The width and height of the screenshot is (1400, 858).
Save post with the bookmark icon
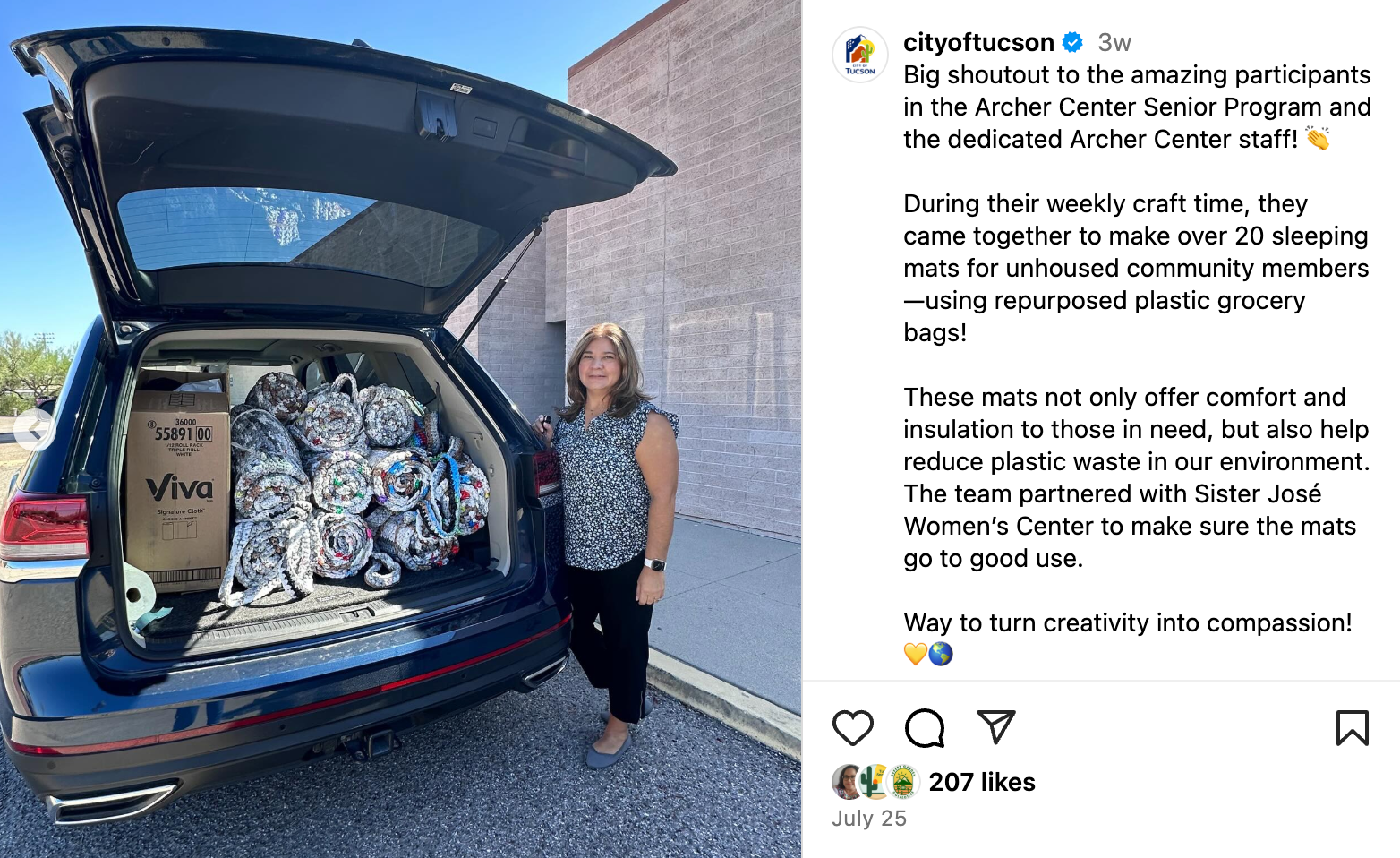tap(1352, 727)
